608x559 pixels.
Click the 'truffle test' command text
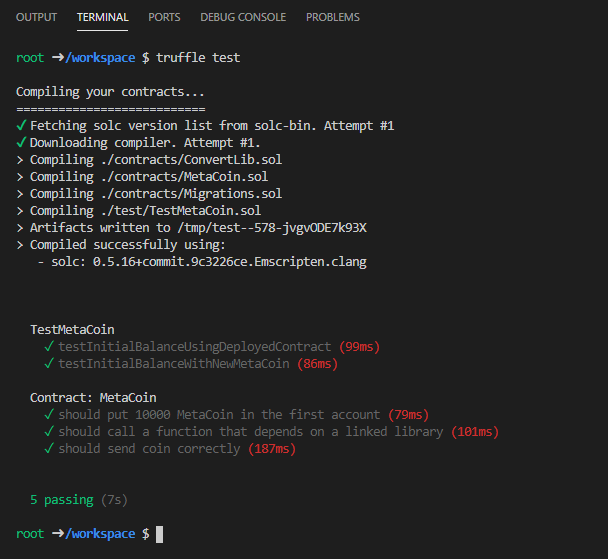coord(198,58)
